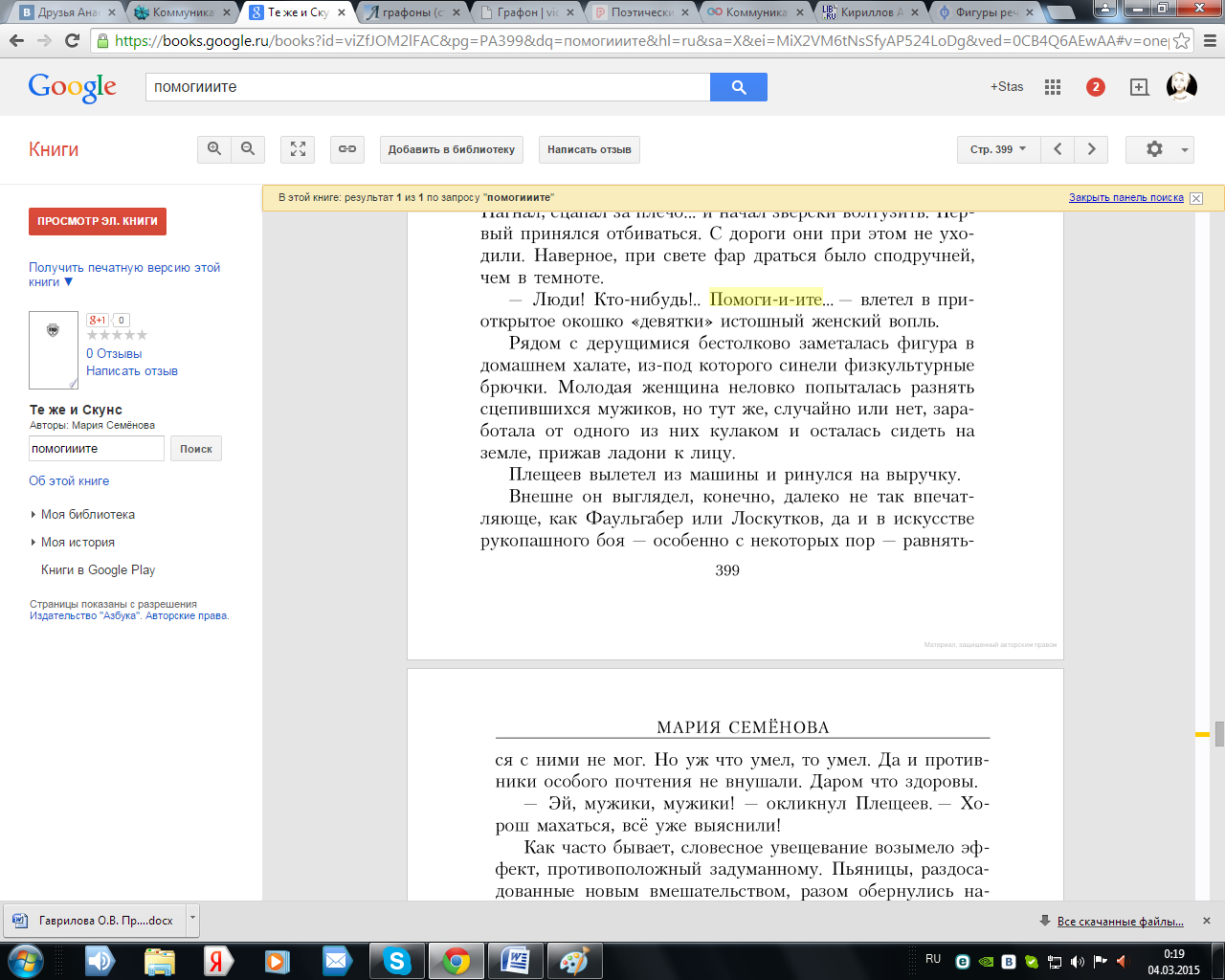Expand Получить печатную версию этой книги
Viewport: 1225px width, 980px height.
click(x=124, y=275)
